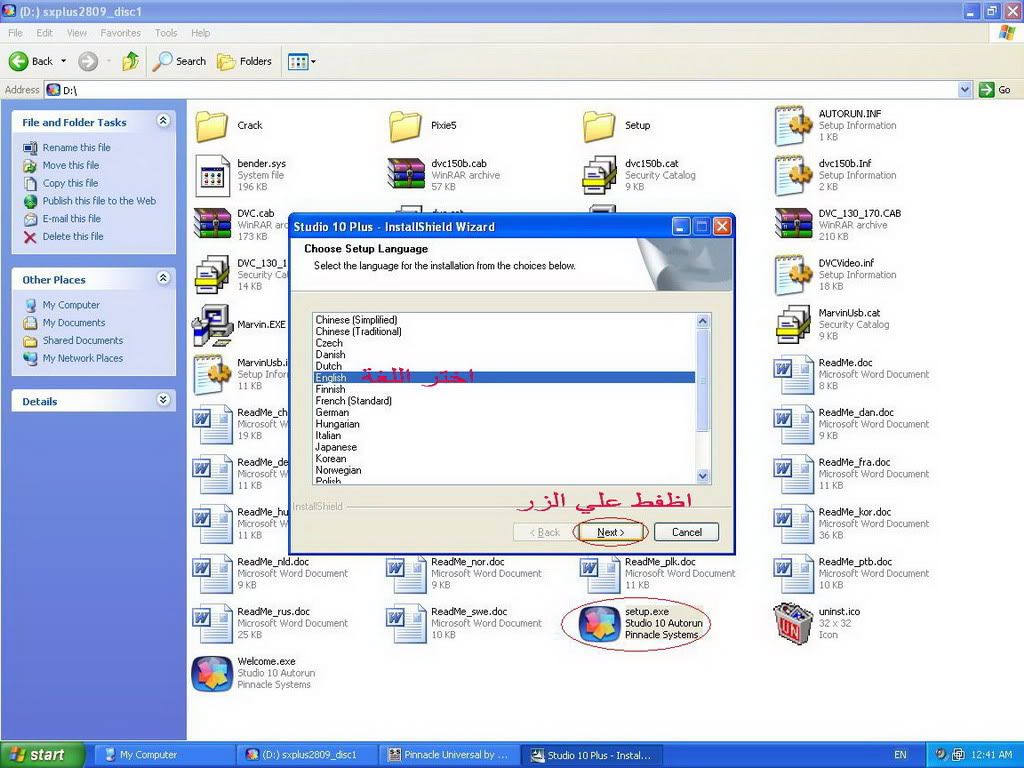The height and width of the screenshot is (768, 1024).
Task: Click the language list scroll up arrow
Action: tap(703, 321)
